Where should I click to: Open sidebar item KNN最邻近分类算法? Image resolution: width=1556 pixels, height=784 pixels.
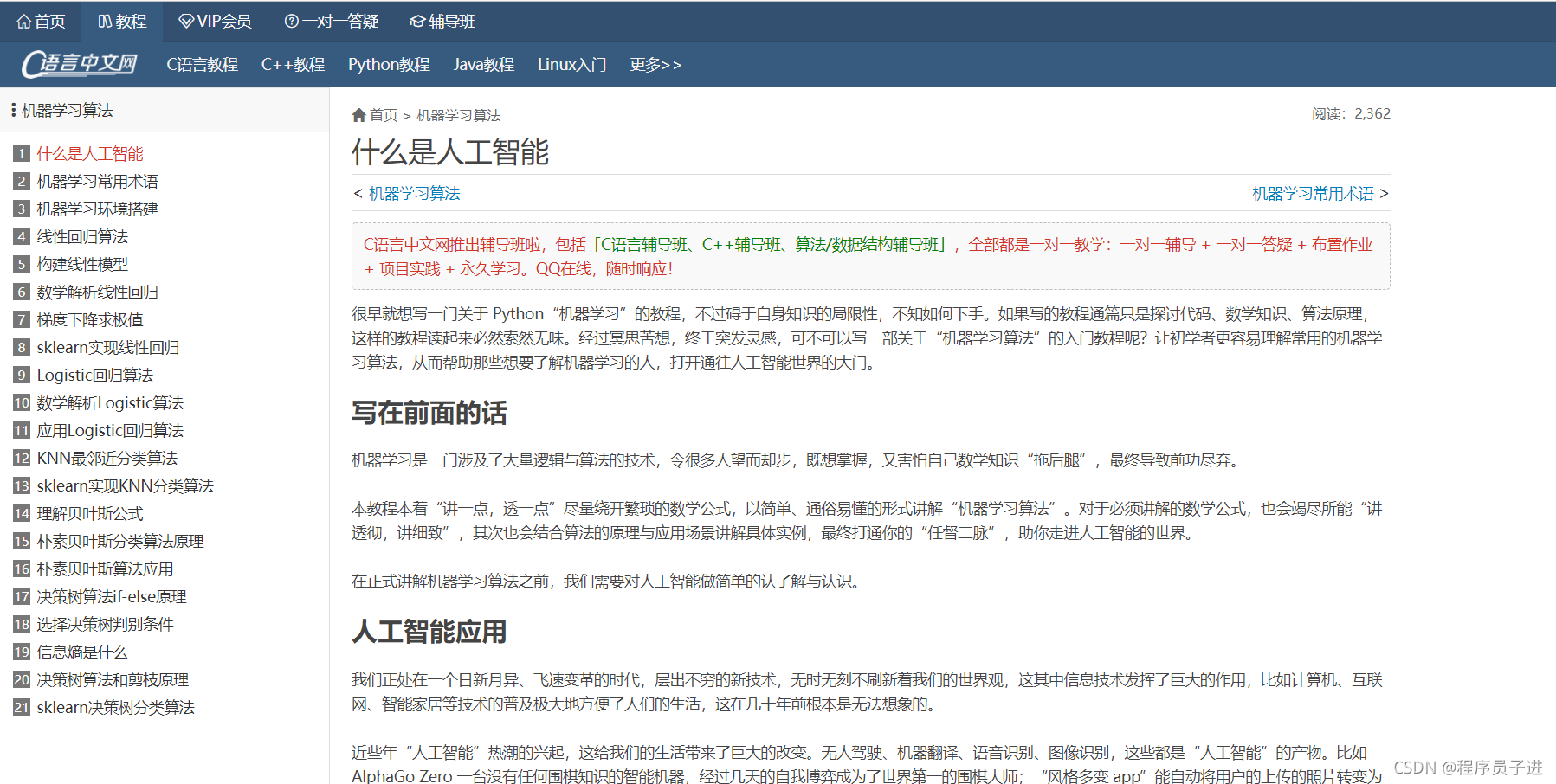(107, 458)
